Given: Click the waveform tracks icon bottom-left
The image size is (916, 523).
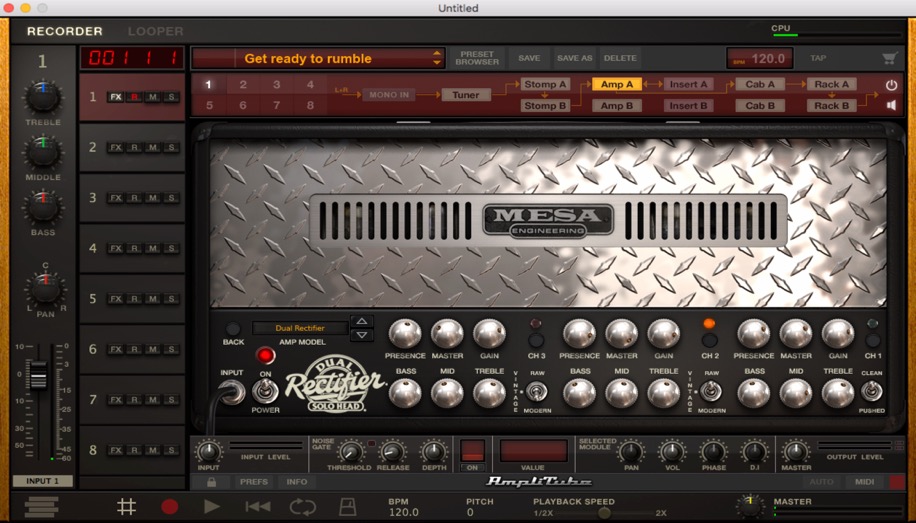Looking at the screenshot, I should pos(42,506).
